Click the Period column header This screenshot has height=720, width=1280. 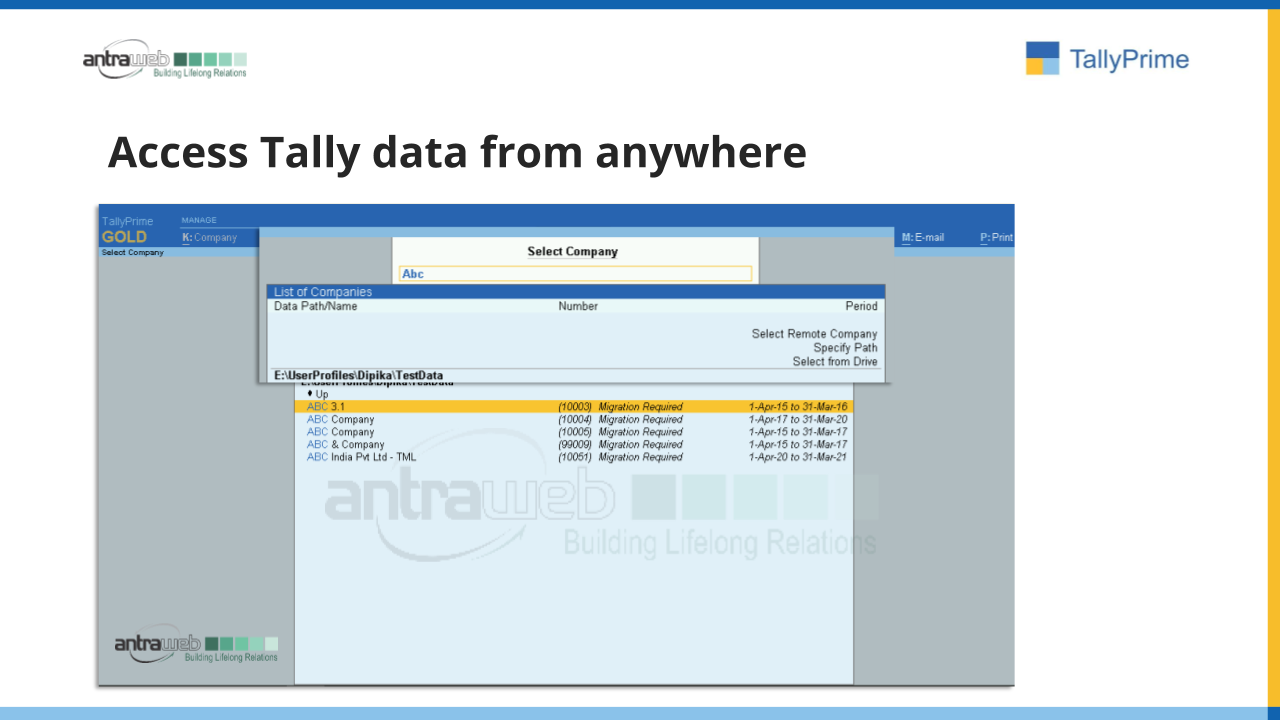[861, 306]
